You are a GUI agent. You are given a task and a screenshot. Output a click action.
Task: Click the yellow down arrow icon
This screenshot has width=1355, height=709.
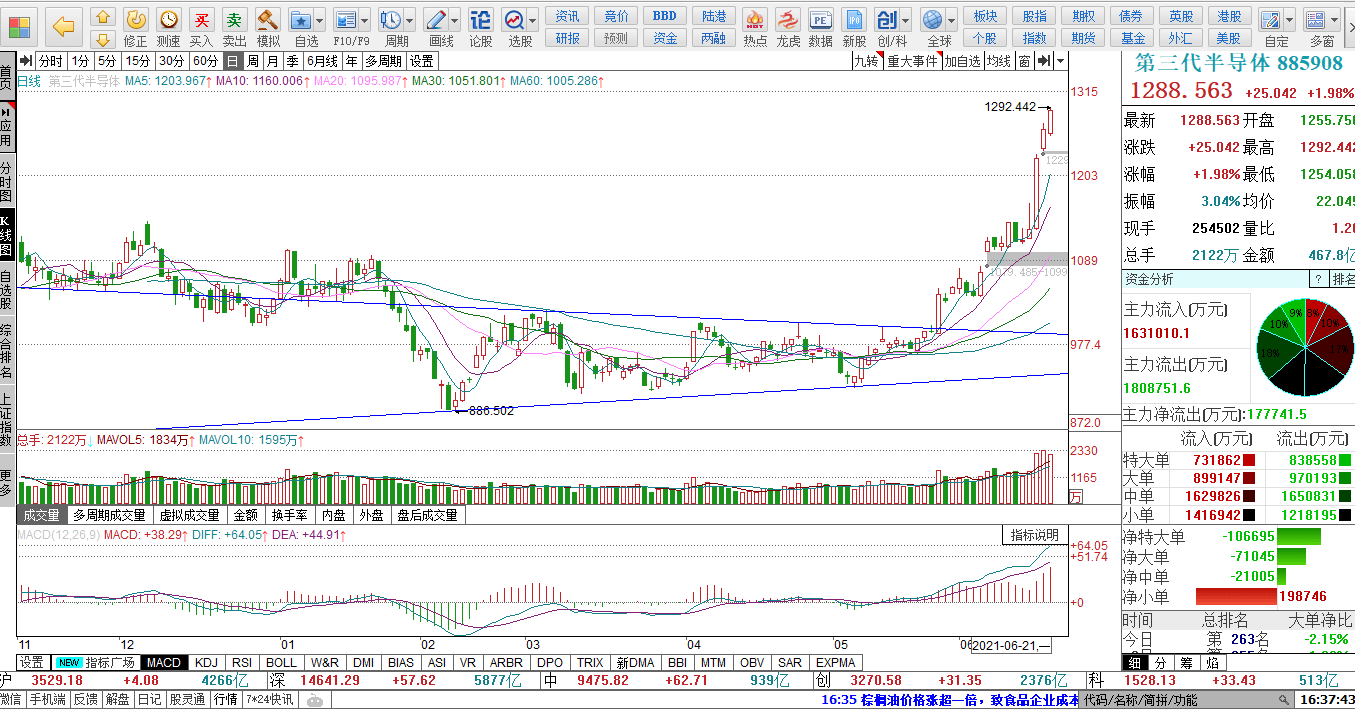(103, 39)
